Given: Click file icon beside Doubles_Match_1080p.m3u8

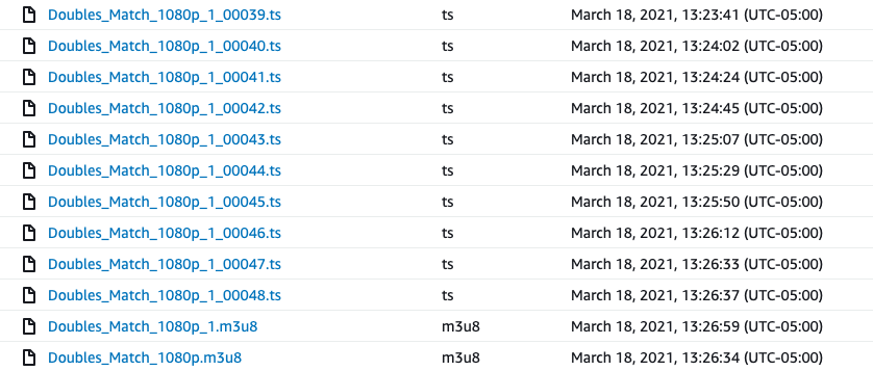Looking at the screenshot, I should (29, 357).
